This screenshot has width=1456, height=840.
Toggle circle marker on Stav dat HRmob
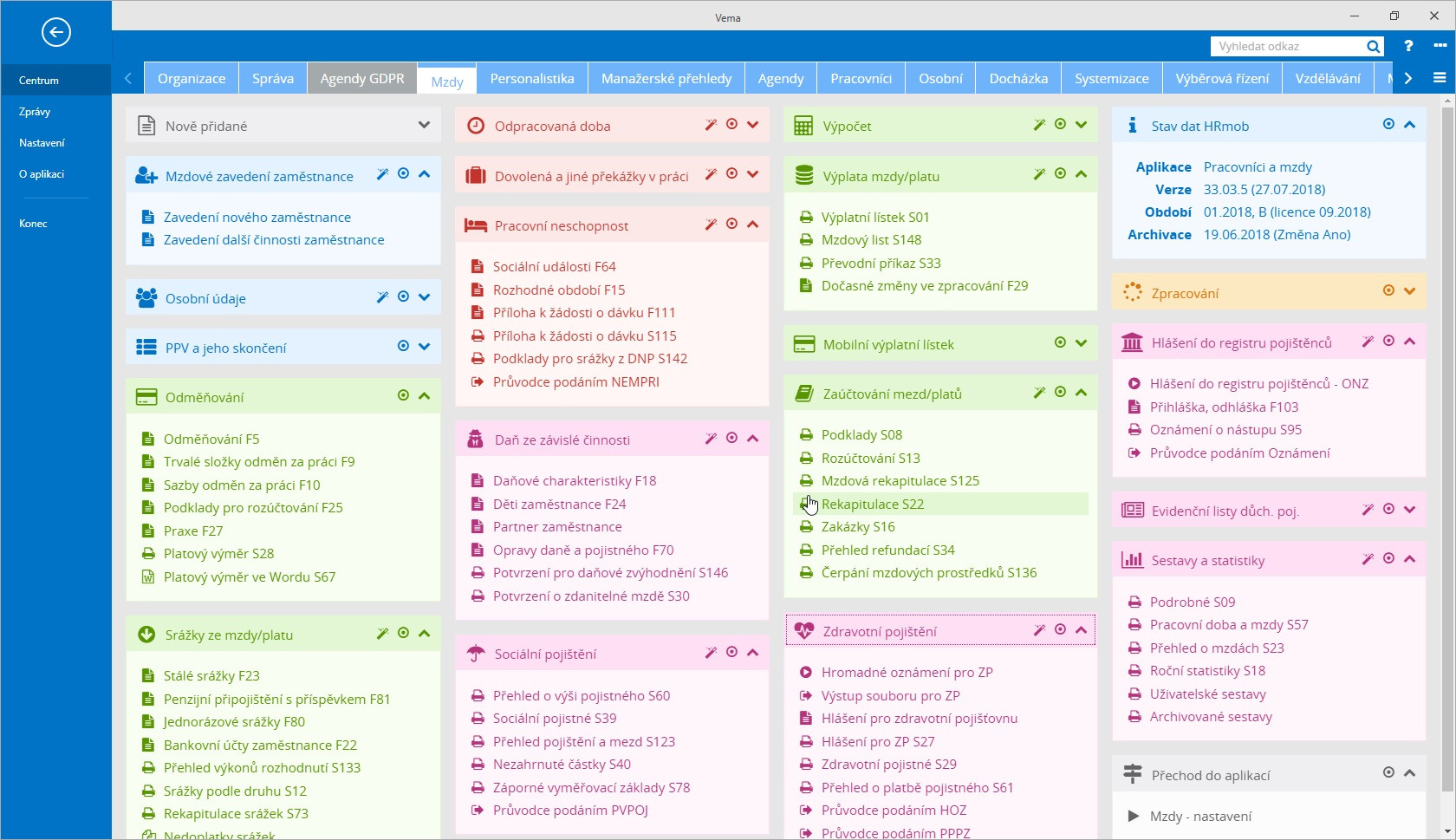pyautogui.click(x=1388, y=125)
